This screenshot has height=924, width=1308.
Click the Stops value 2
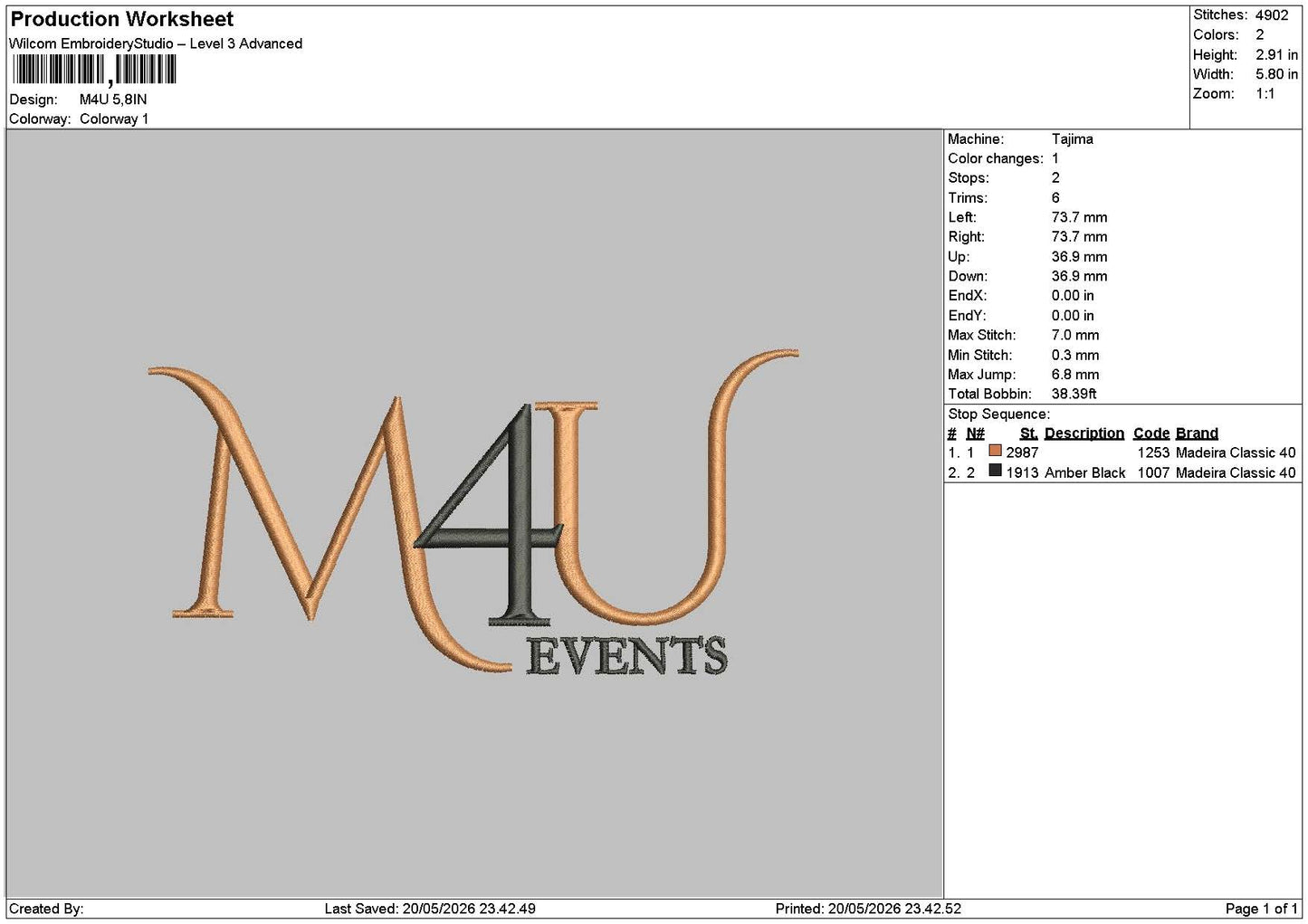1055,178
